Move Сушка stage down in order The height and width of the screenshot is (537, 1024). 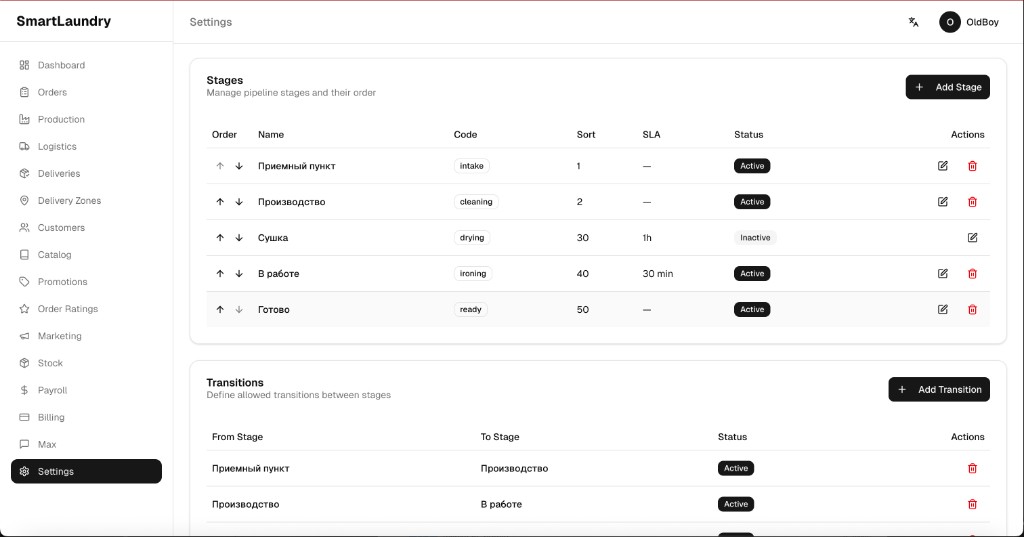(239, 238)
